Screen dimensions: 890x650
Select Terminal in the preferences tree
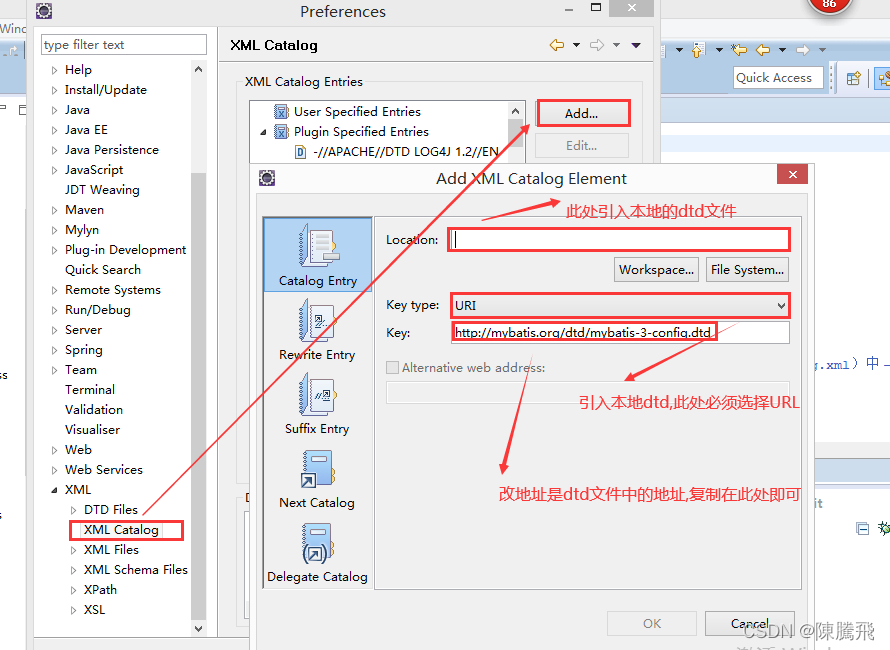click(x=90, y=389)
